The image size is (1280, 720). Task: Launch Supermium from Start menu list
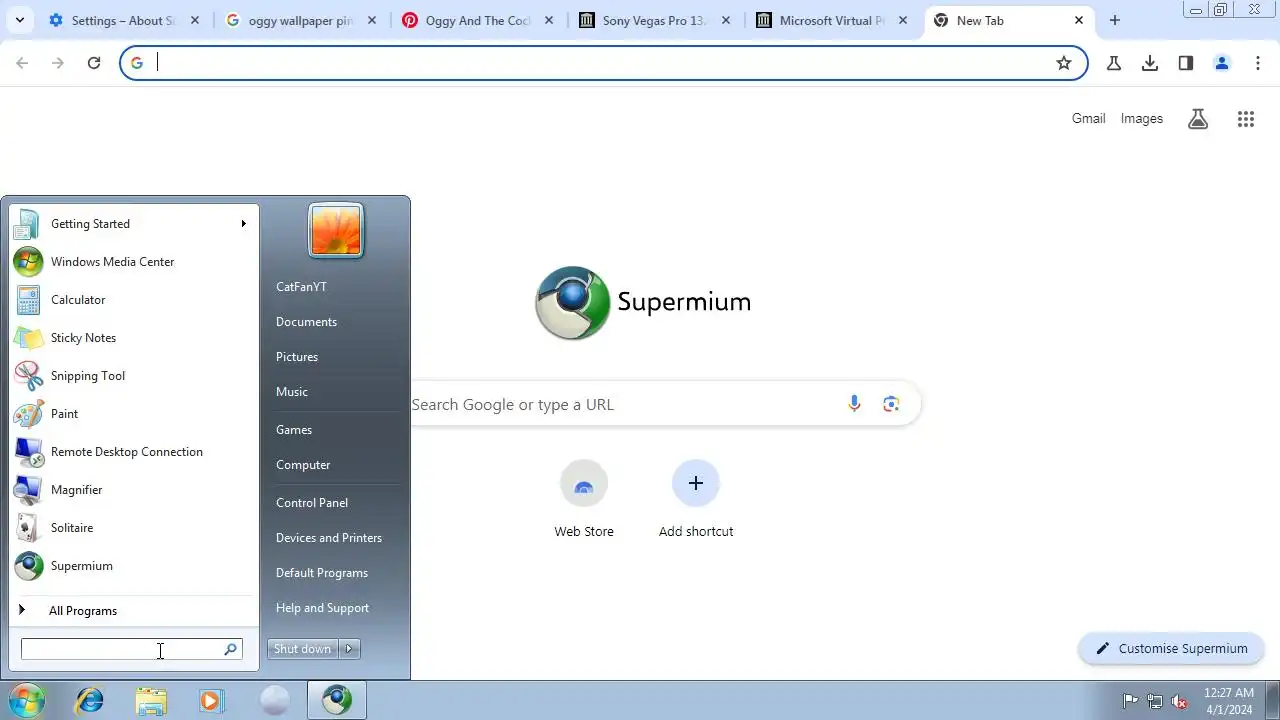28,566
